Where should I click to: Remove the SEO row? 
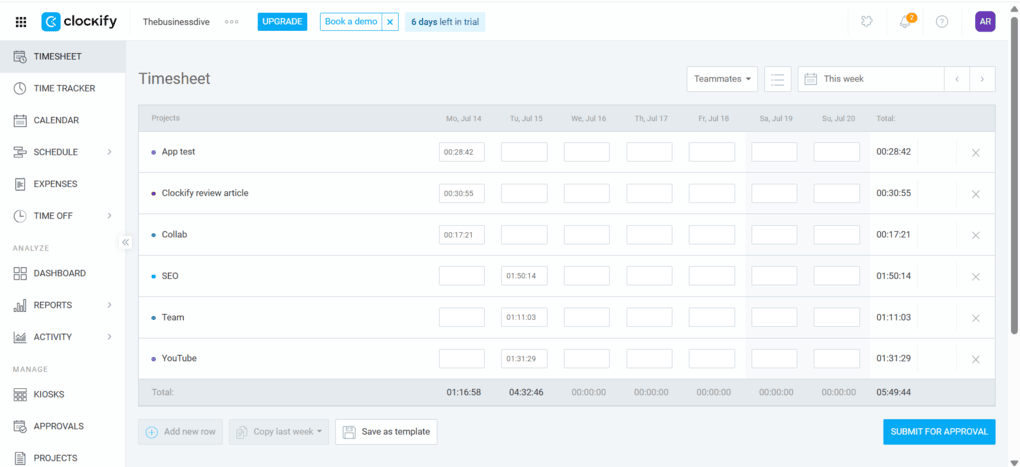point(975,276)
